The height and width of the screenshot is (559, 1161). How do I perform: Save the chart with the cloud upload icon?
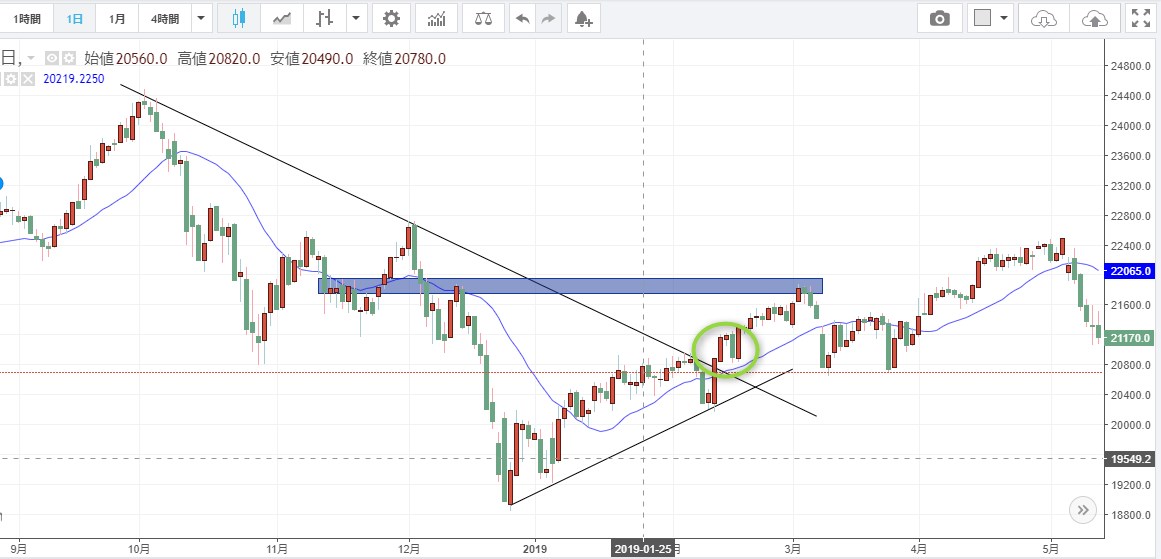pos(1094,19)
